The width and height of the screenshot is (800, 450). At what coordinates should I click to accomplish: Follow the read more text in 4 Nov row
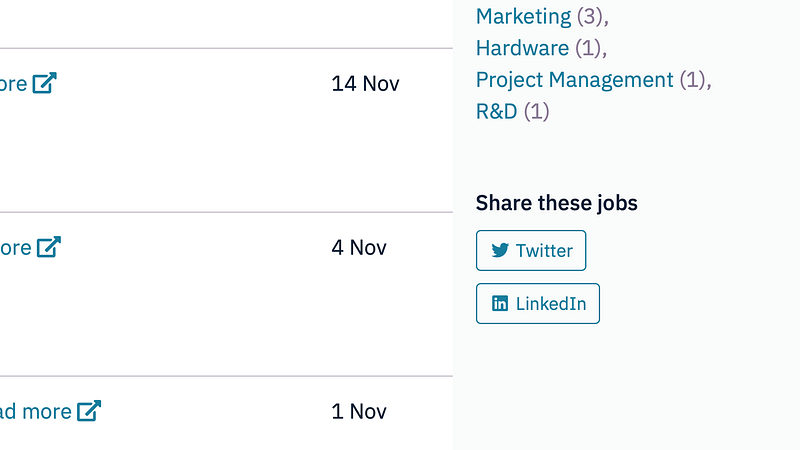point(15,247)
